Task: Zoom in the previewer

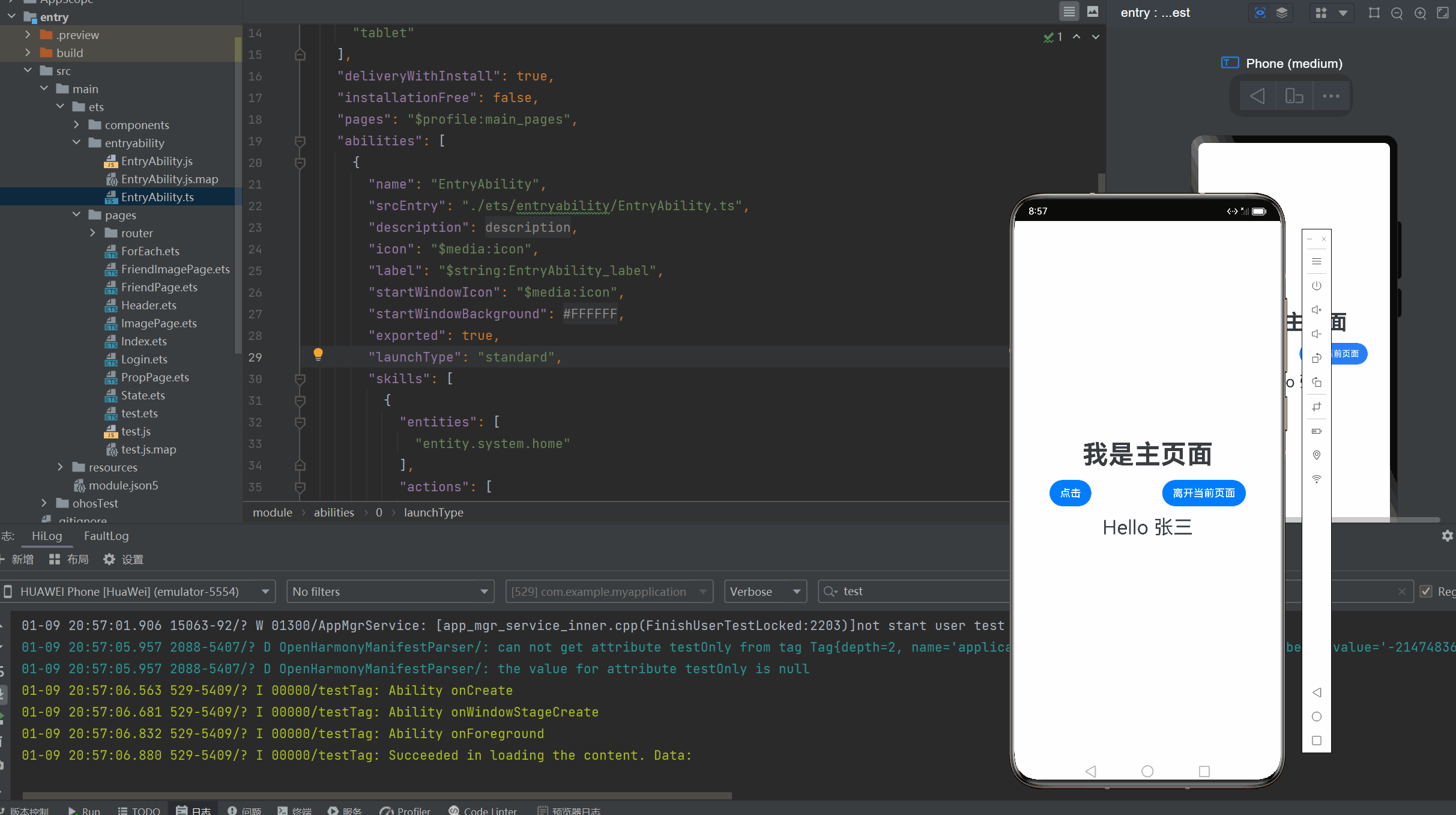Action: tap(1420, 13)
